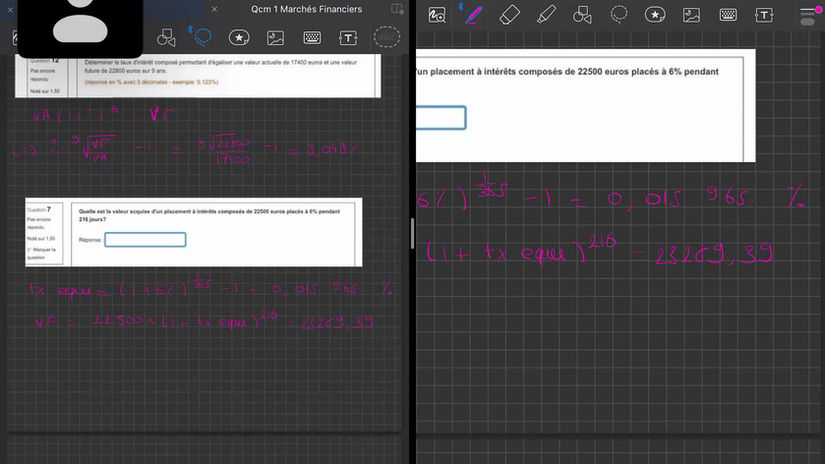Click the answer field in right pane
The image size is (825, 464).
pyautogui.click(x=441, y=118)
